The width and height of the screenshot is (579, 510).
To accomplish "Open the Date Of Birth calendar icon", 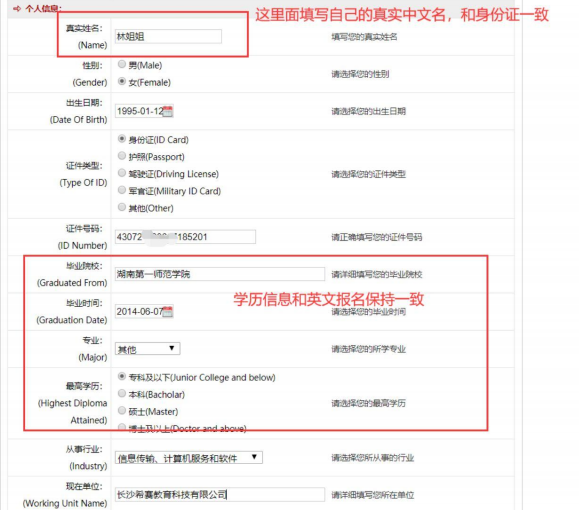I will 168,111.
